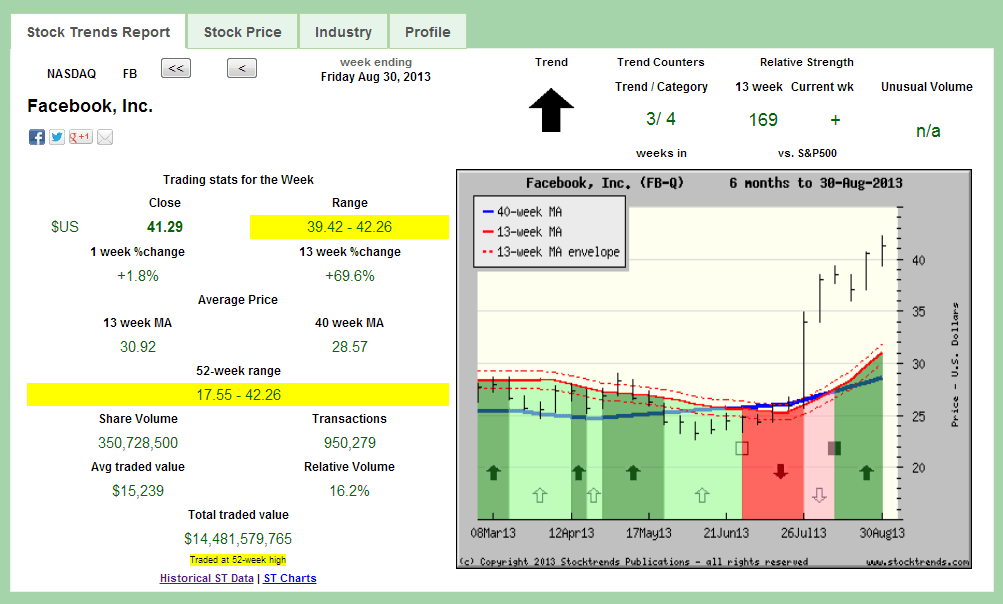1003x604 pixels.
Task: Open the ST Charts link
Action: tap(290, 578)
